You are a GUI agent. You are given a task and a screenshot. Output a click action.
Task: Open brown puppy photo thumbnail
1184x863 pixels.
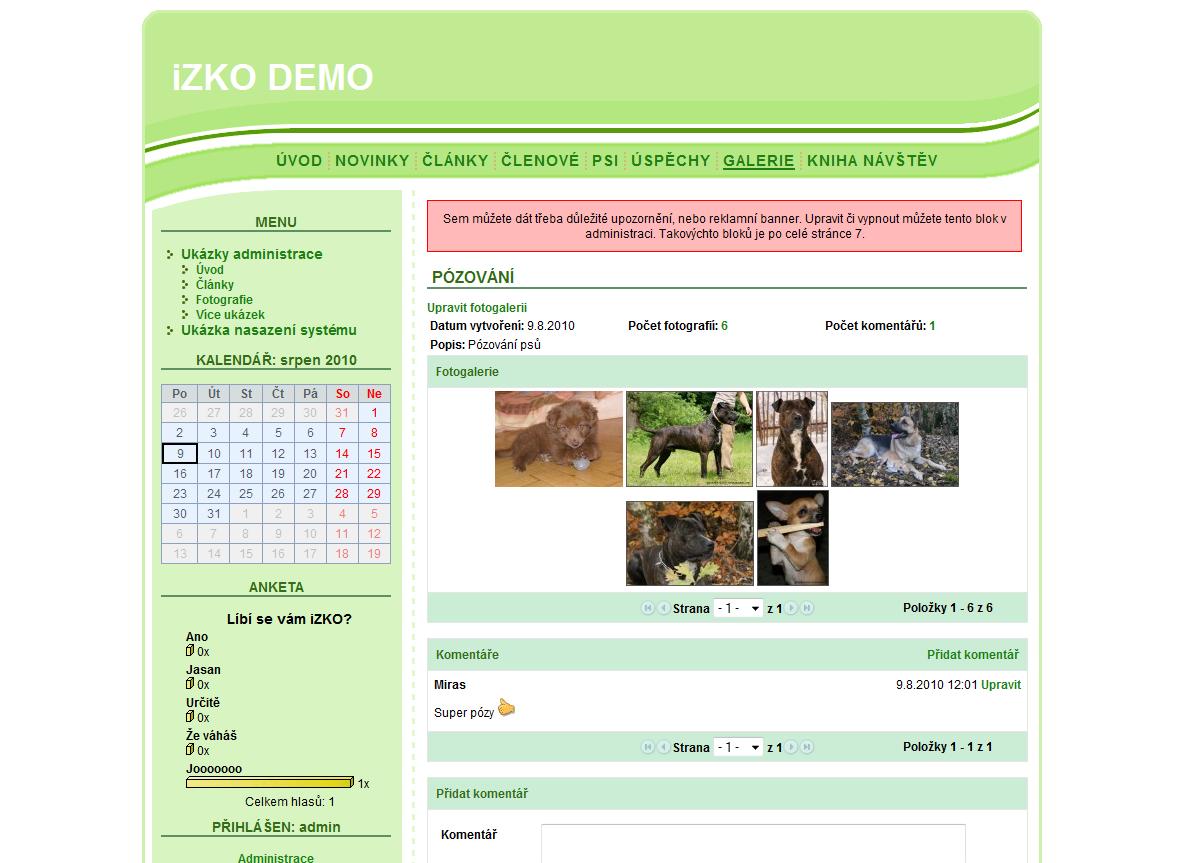click(559, 439)
